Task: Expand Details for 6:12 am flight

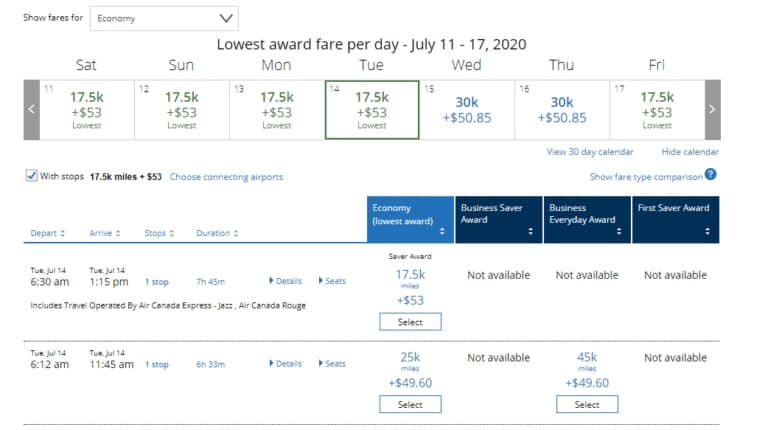Action: pyautogui.click(x=286, y=363)
